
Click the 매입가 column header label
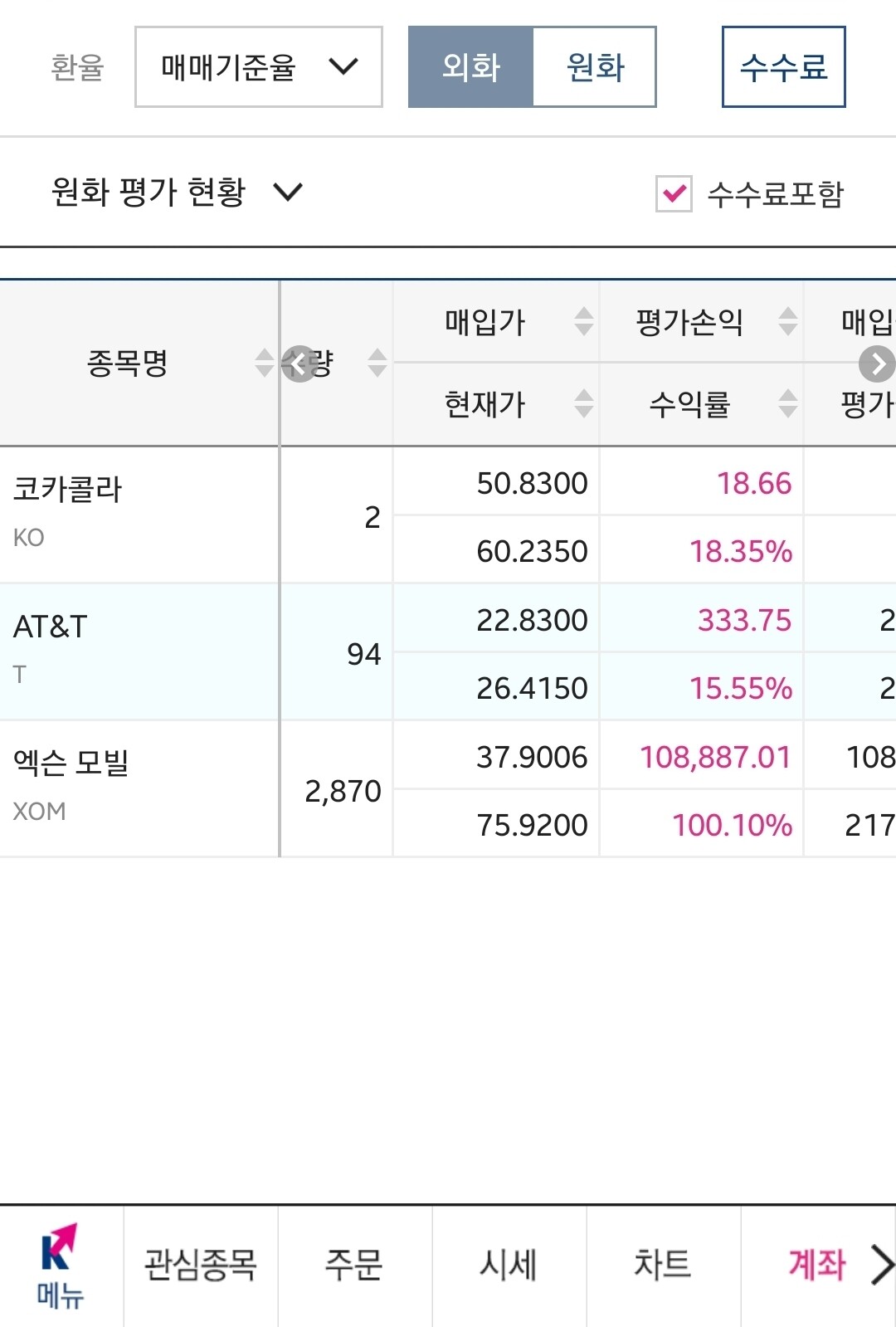coord(485,321)
